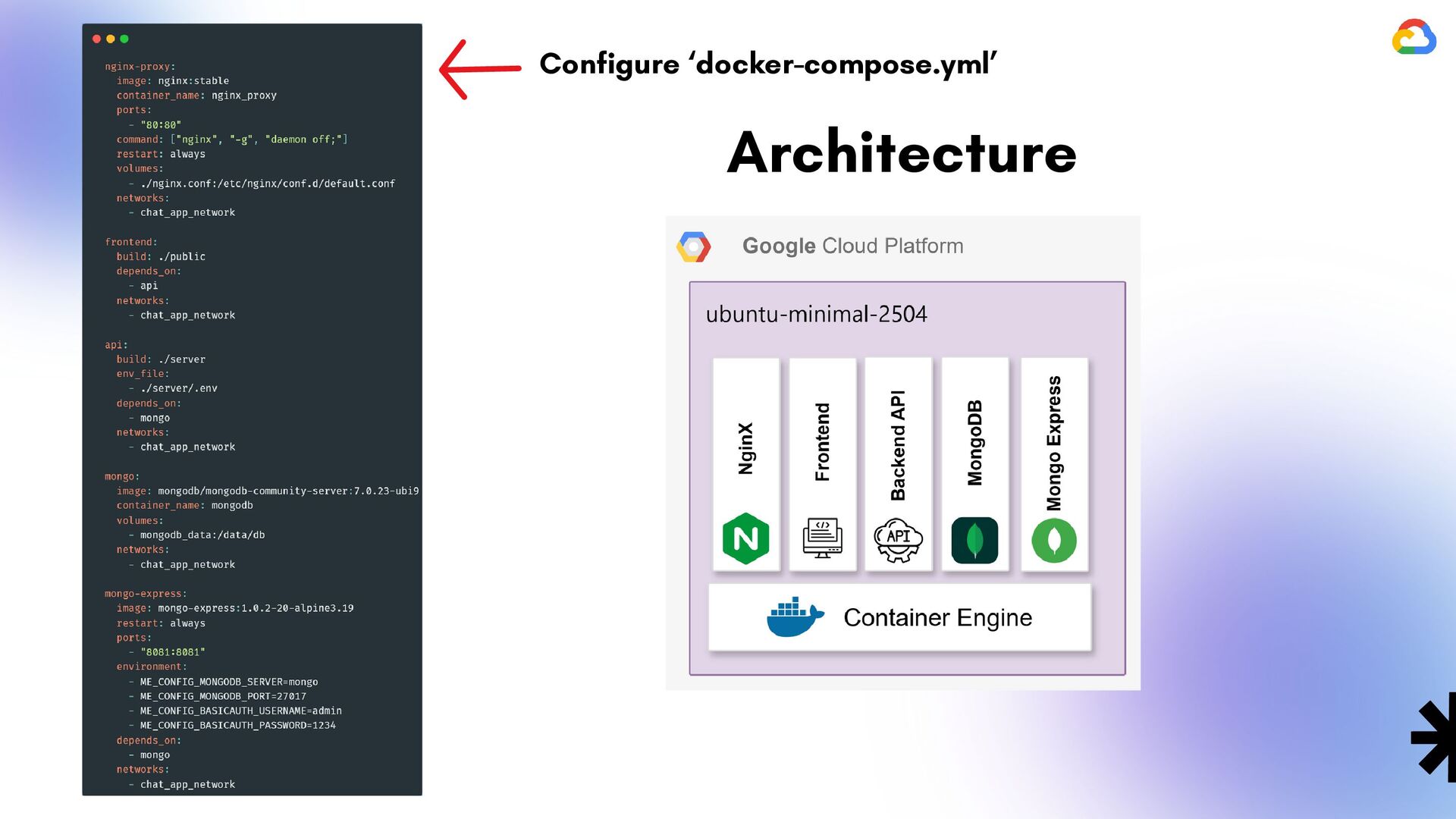
Task: Click the Container Engine box
Action: (937, 617)
